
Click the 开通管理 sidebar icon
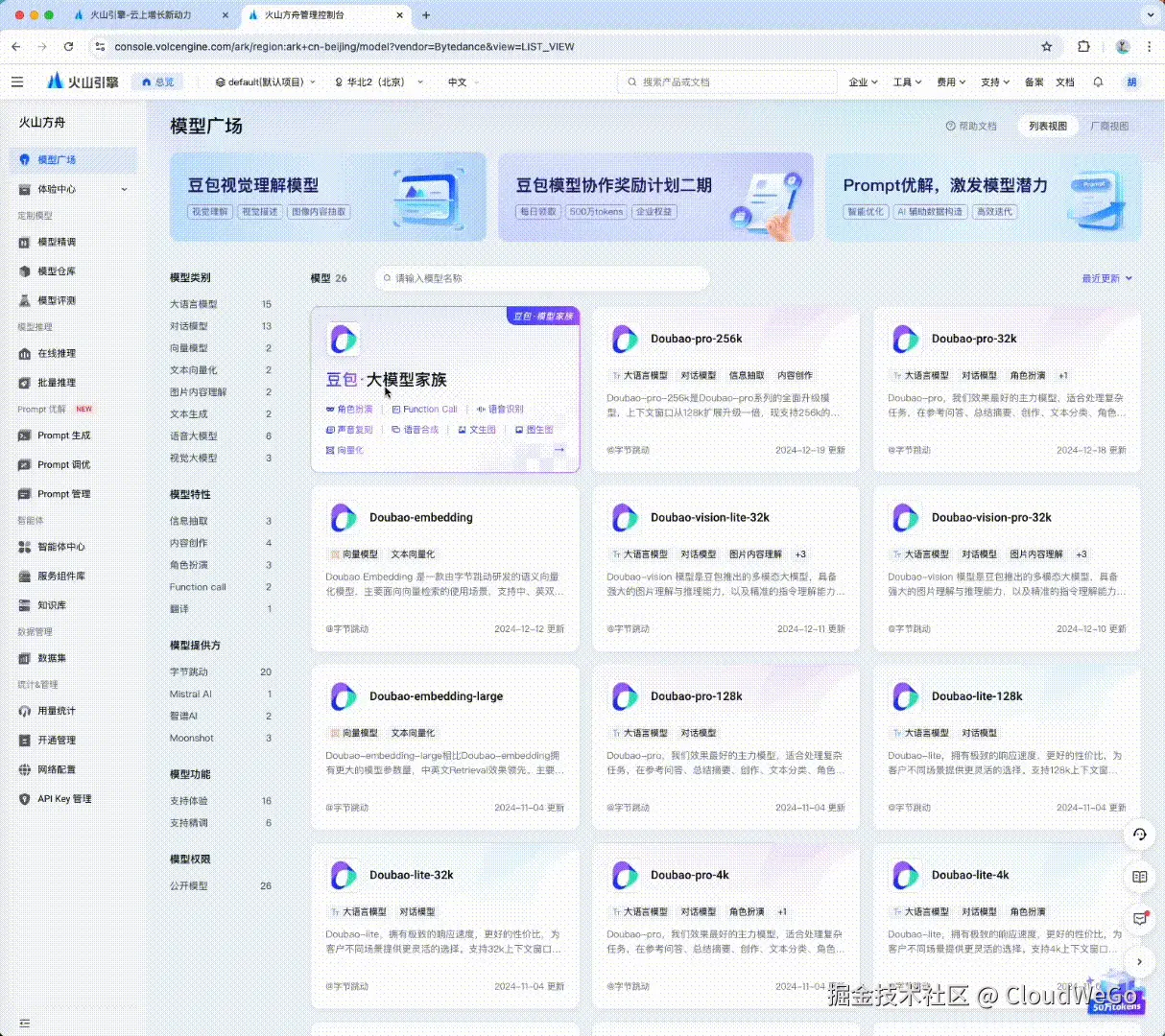pyautogui.click(x=25, y=741)
